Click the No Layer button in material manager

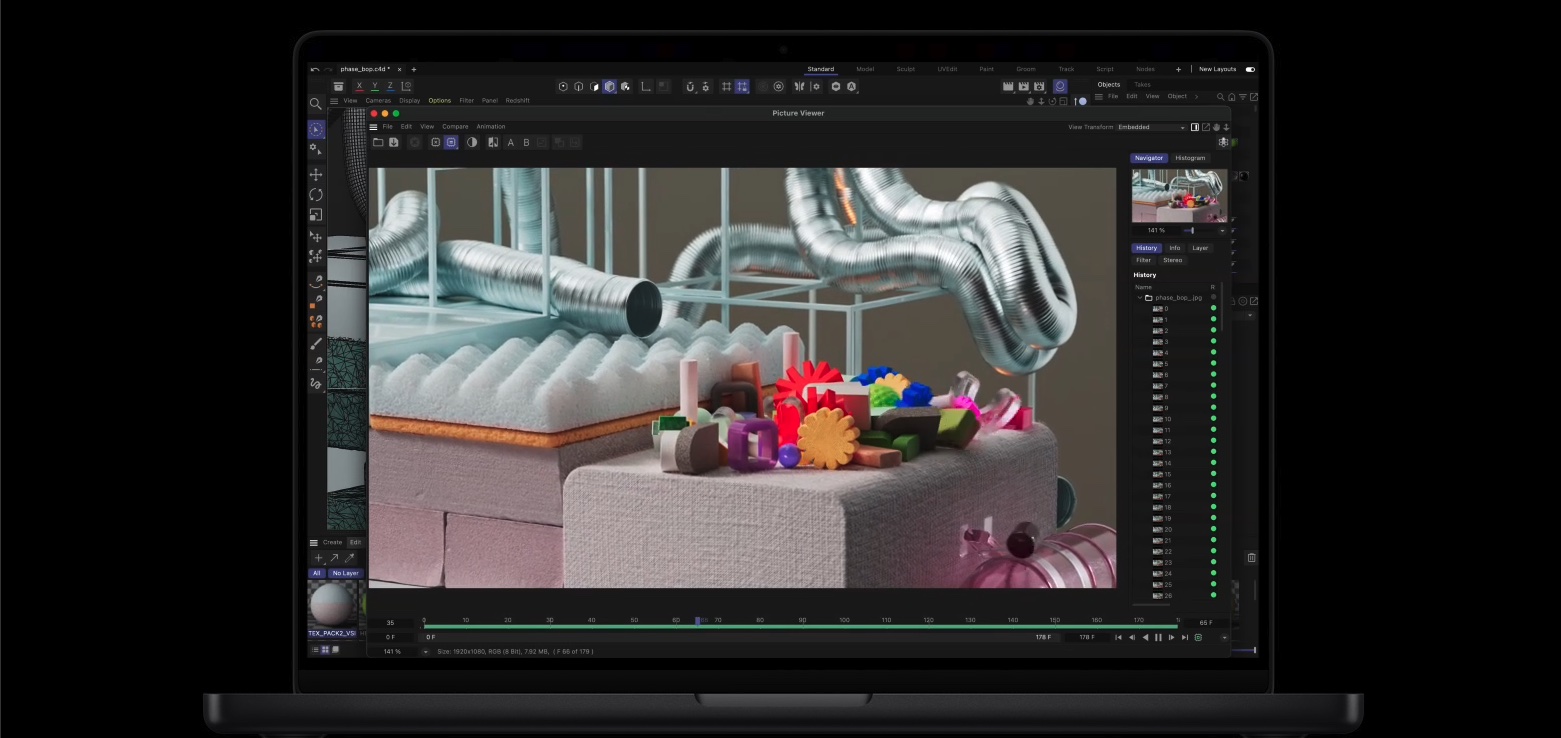[x=345, y=574]
